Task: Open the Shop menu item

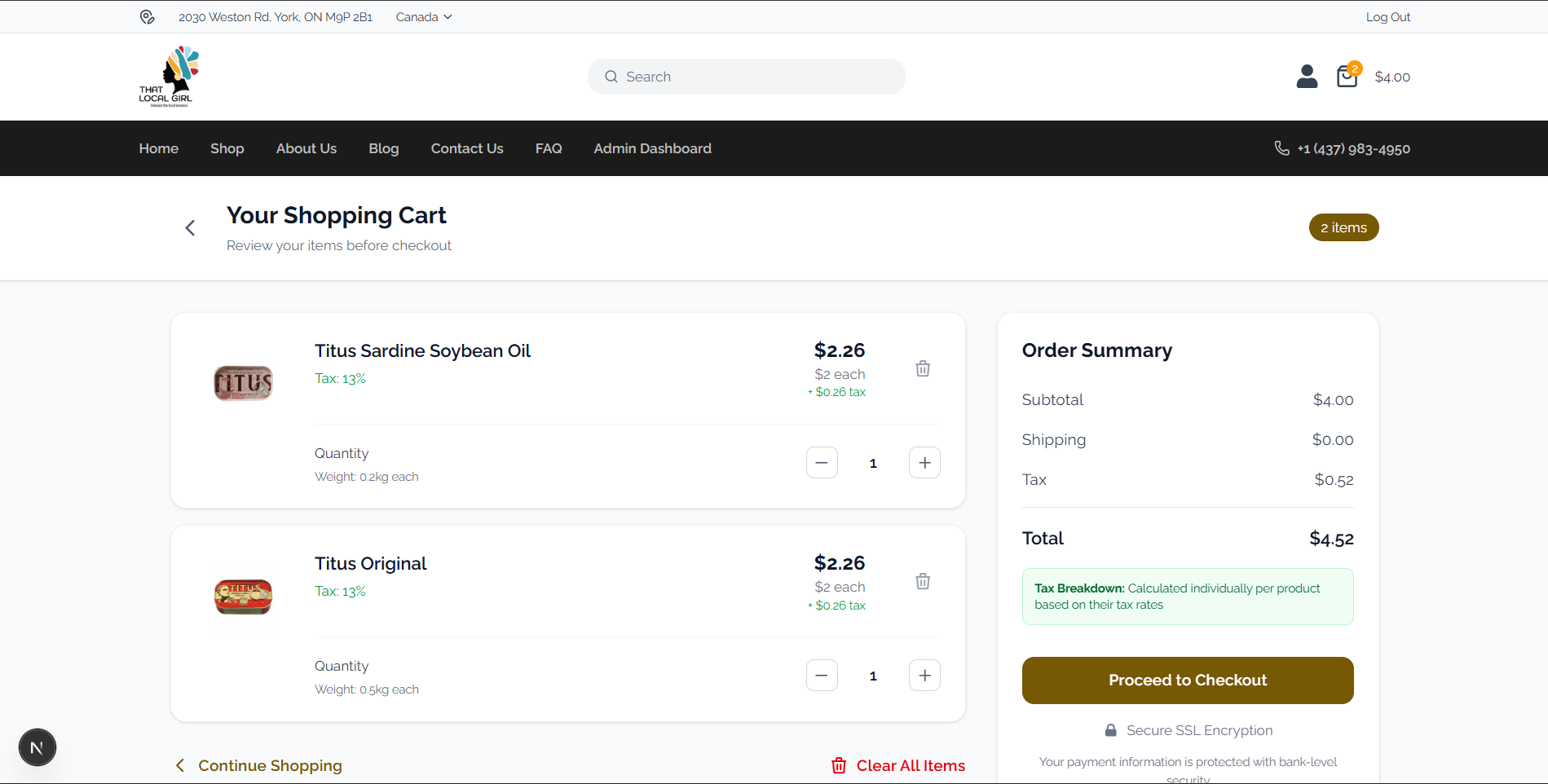Action: point(227,148)
